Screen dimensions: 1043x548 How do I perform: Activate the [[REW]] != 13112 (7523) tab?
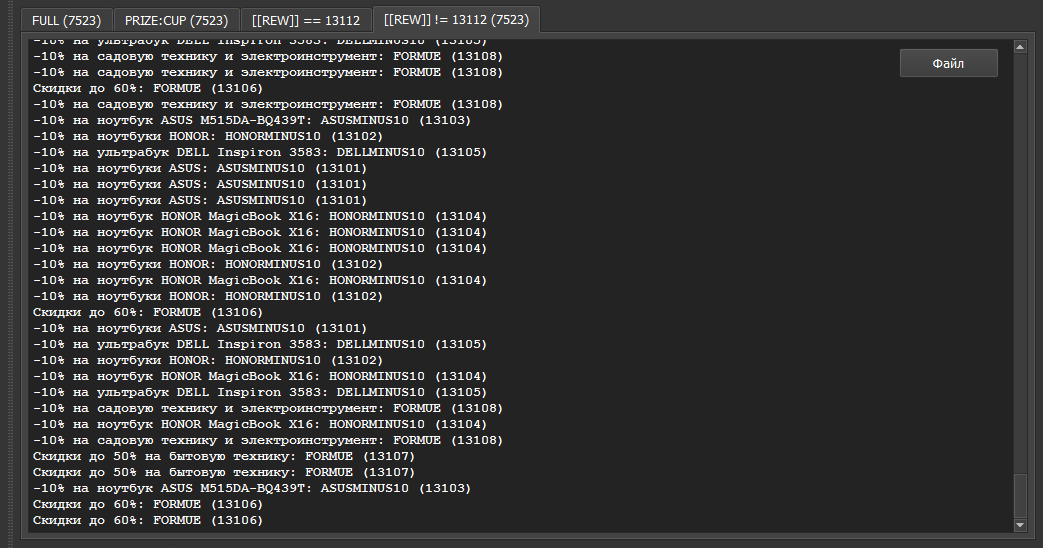click(x=456, y=20)
